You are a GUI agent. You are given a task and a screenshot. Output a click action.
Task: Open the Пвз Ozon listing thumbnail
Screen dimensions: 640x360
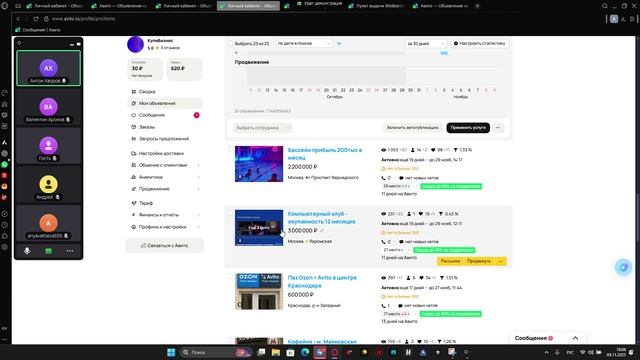pos(259,291)
